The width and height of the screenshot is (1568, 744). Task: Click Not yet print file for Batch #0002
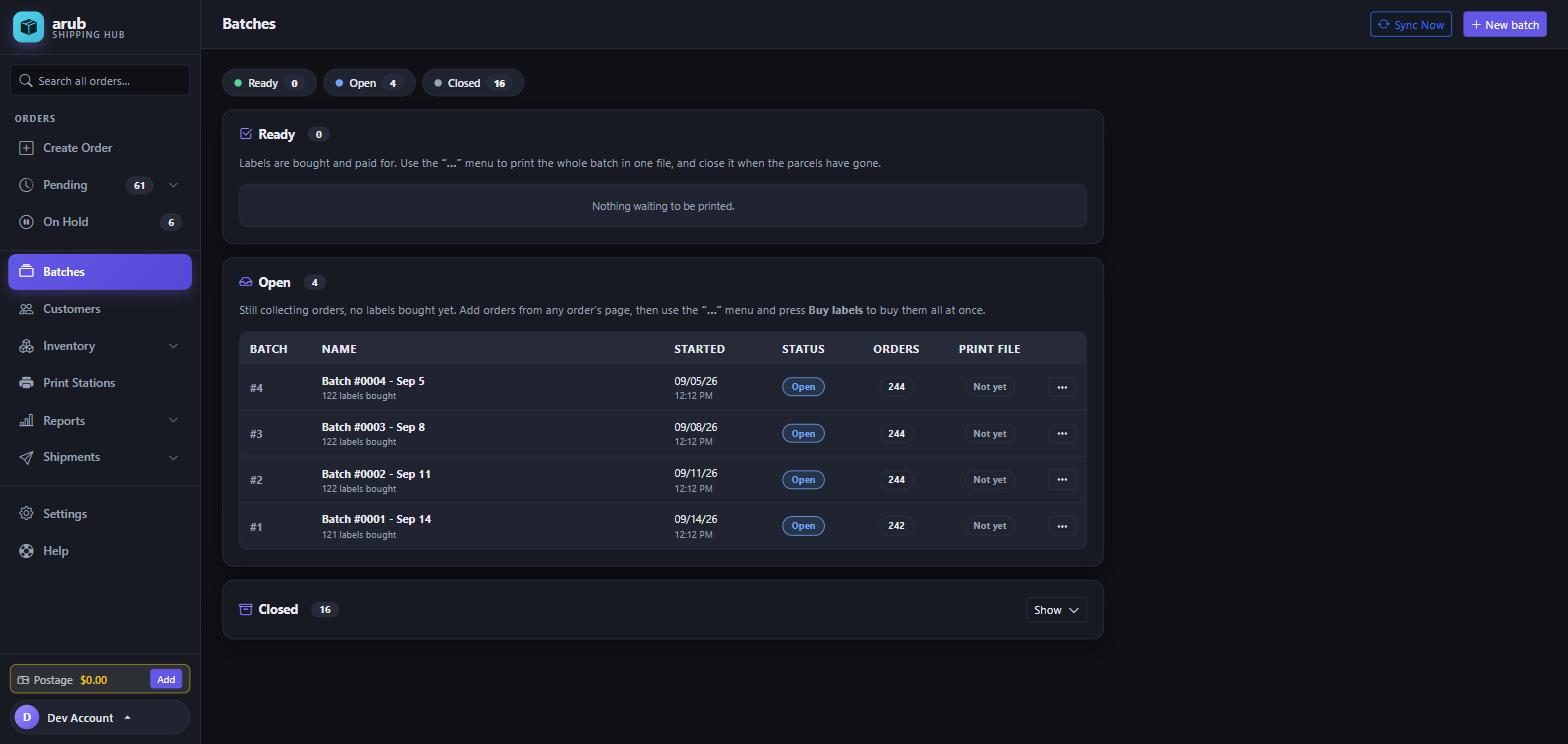(989, 480)
